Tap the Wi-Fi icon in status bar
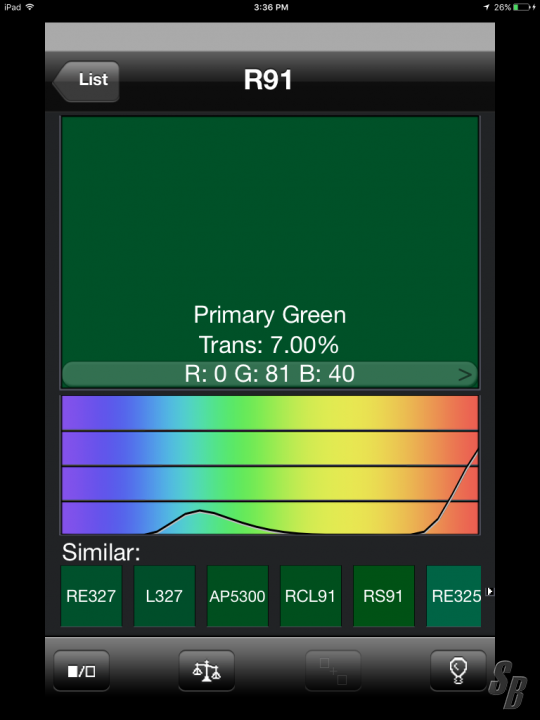 click(30, 7)
